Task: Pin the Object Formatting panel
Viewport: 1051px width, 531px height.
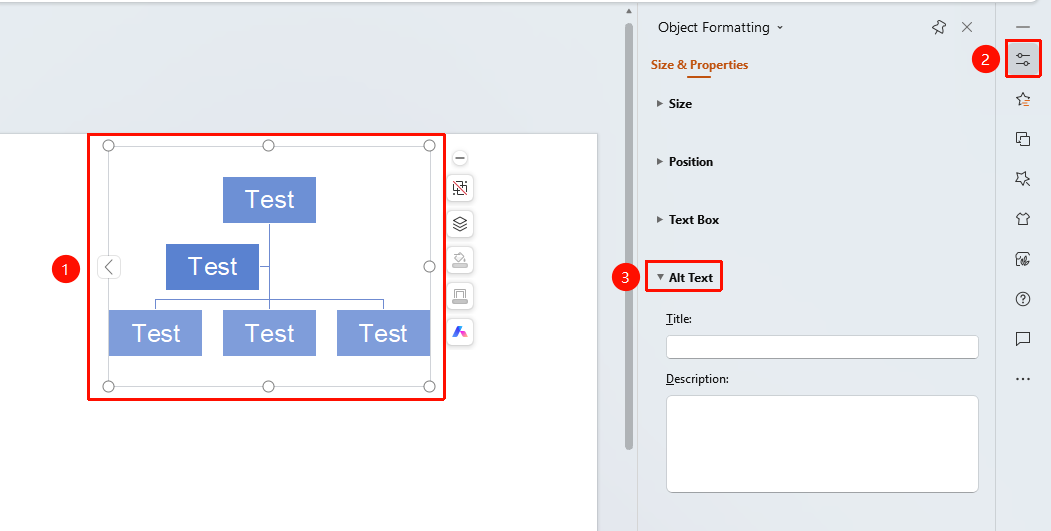Action: [x=939, y=27]
